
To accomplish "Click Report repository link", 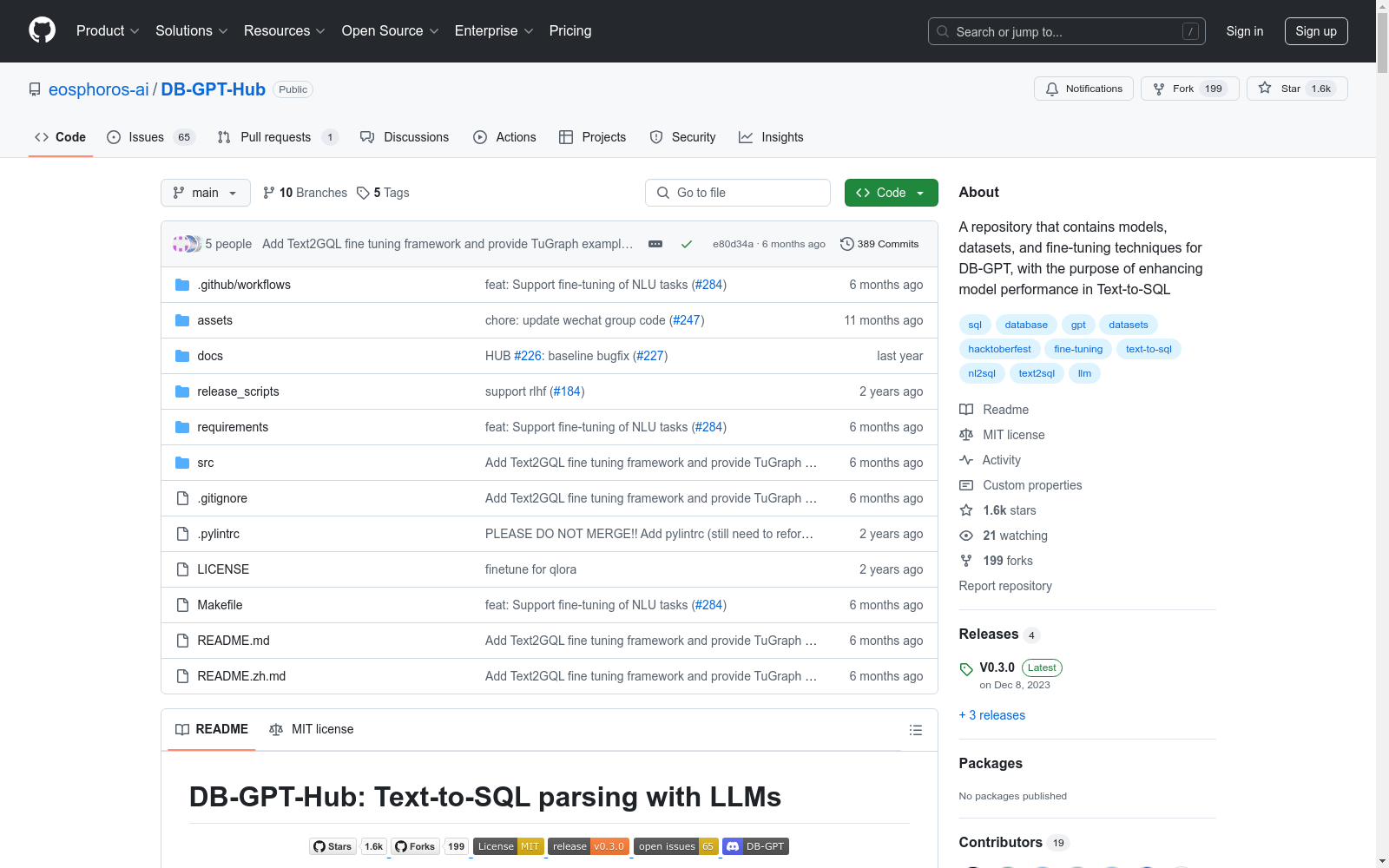I will click(1005, 586).
